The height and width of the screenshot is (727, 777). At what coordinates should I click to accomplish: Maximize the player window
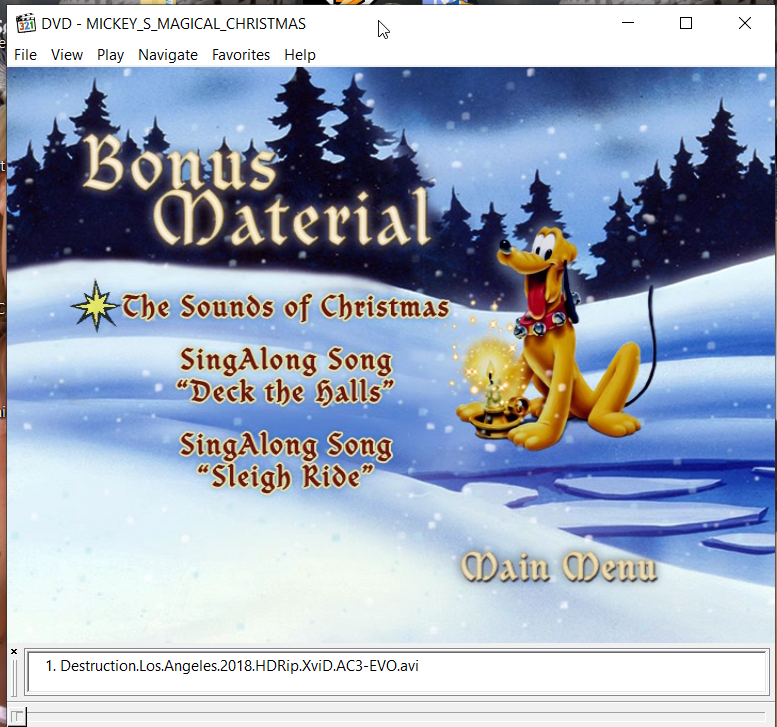pos(686,23)
